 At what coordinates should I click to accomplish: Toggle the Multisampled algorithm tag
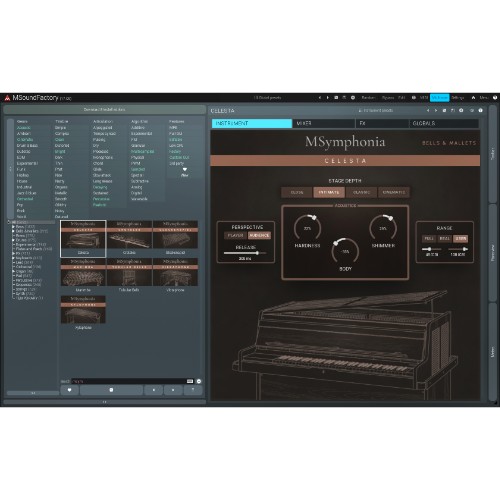pos(142,152)
